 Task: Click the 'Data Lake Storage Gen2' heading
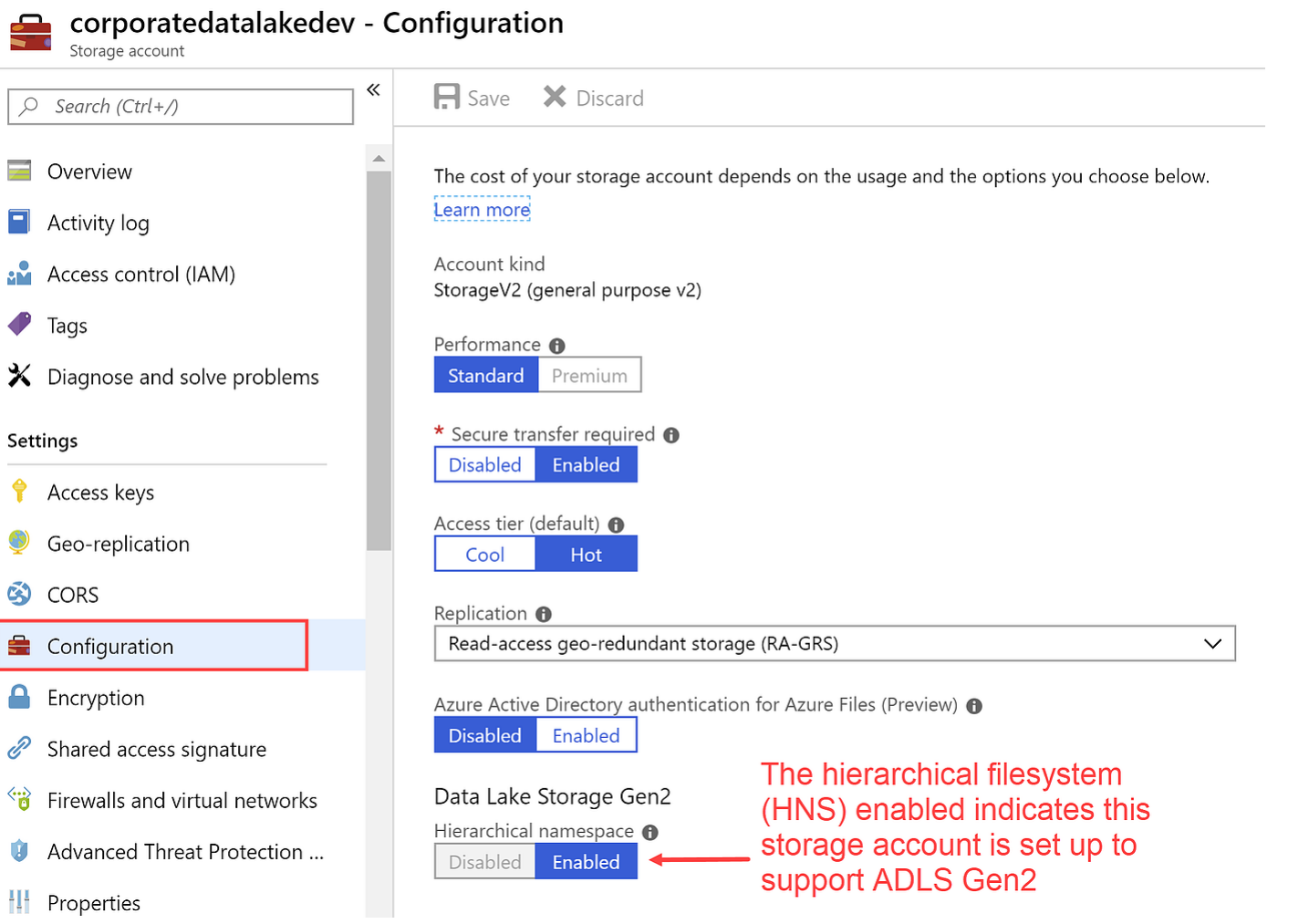[x=552, y=796]
